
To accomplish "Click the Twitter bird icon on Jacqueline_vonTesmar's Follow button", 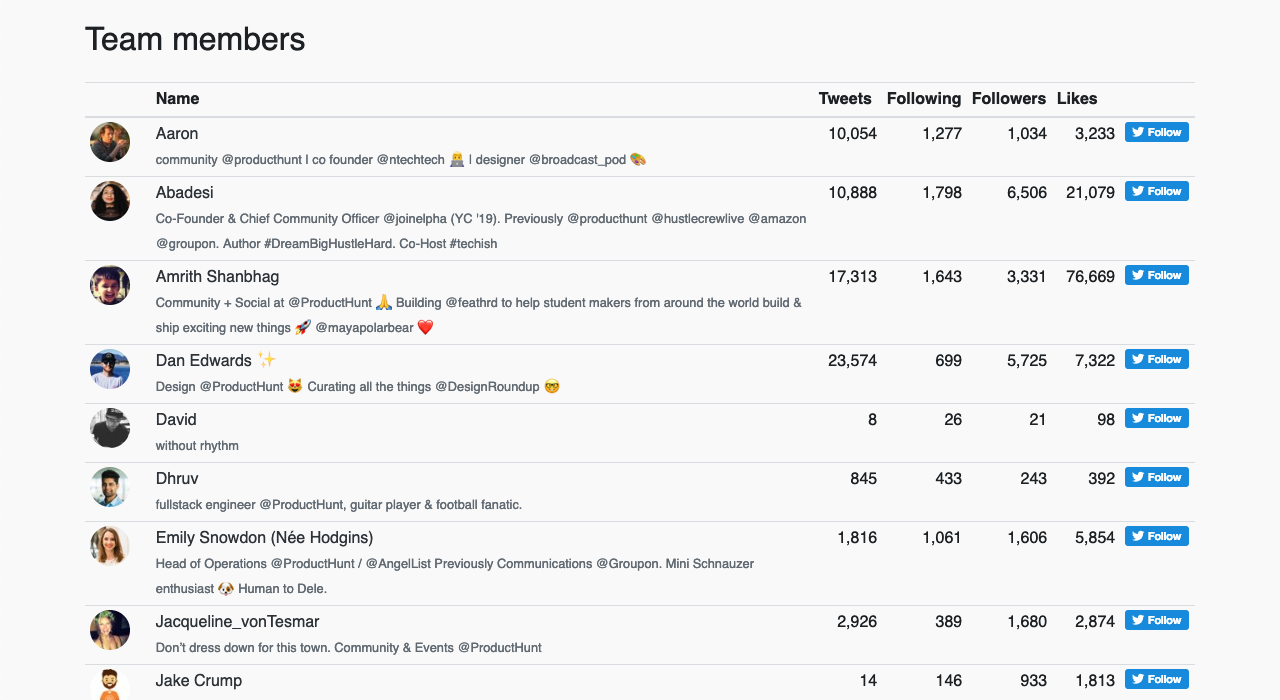I will click(1137, 619).
